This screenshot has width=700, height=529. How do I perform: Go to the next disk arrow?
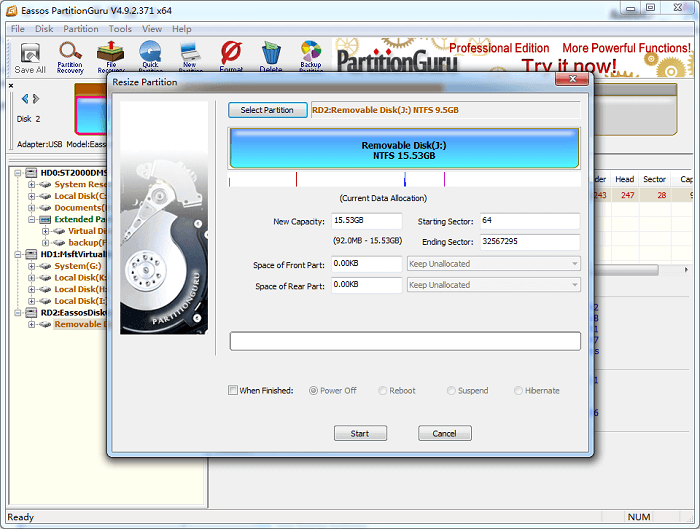(x=36, y=99)
